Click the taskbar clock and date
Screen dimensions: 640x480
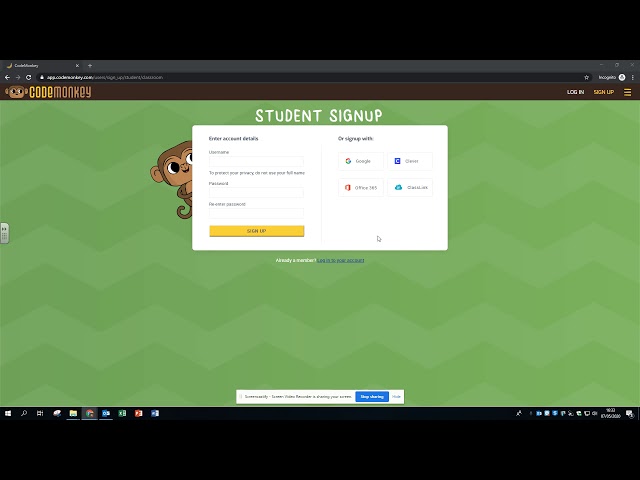(x=611, y=413)
